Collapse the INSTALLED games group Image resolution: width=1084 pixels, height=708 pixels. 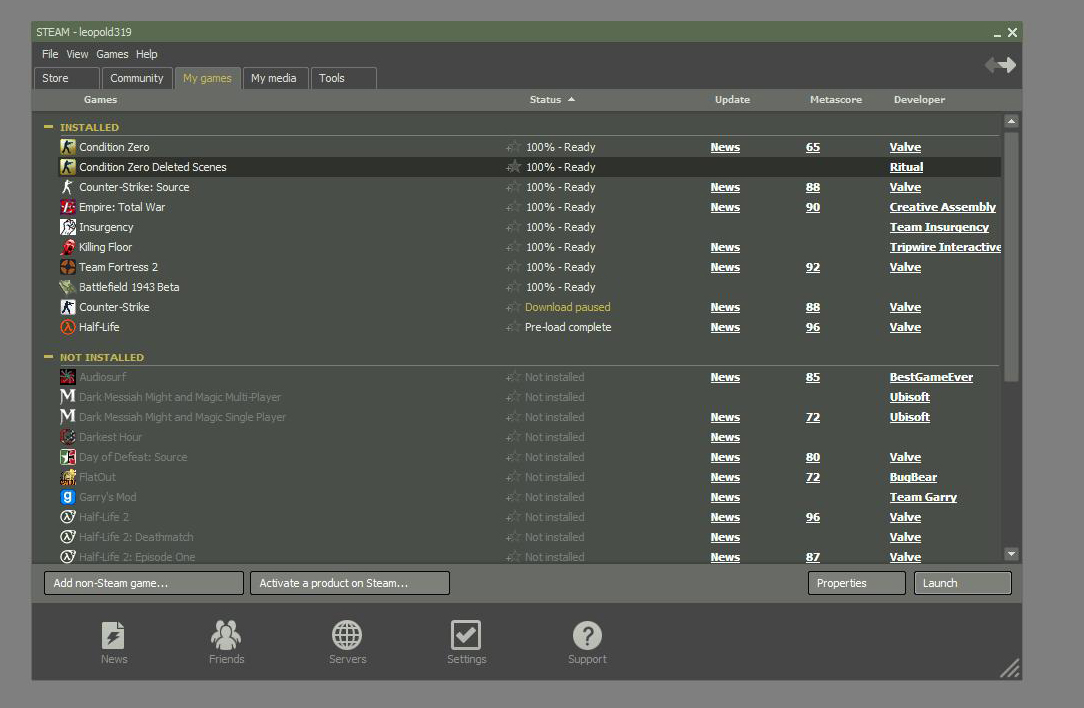click(48, 127)
